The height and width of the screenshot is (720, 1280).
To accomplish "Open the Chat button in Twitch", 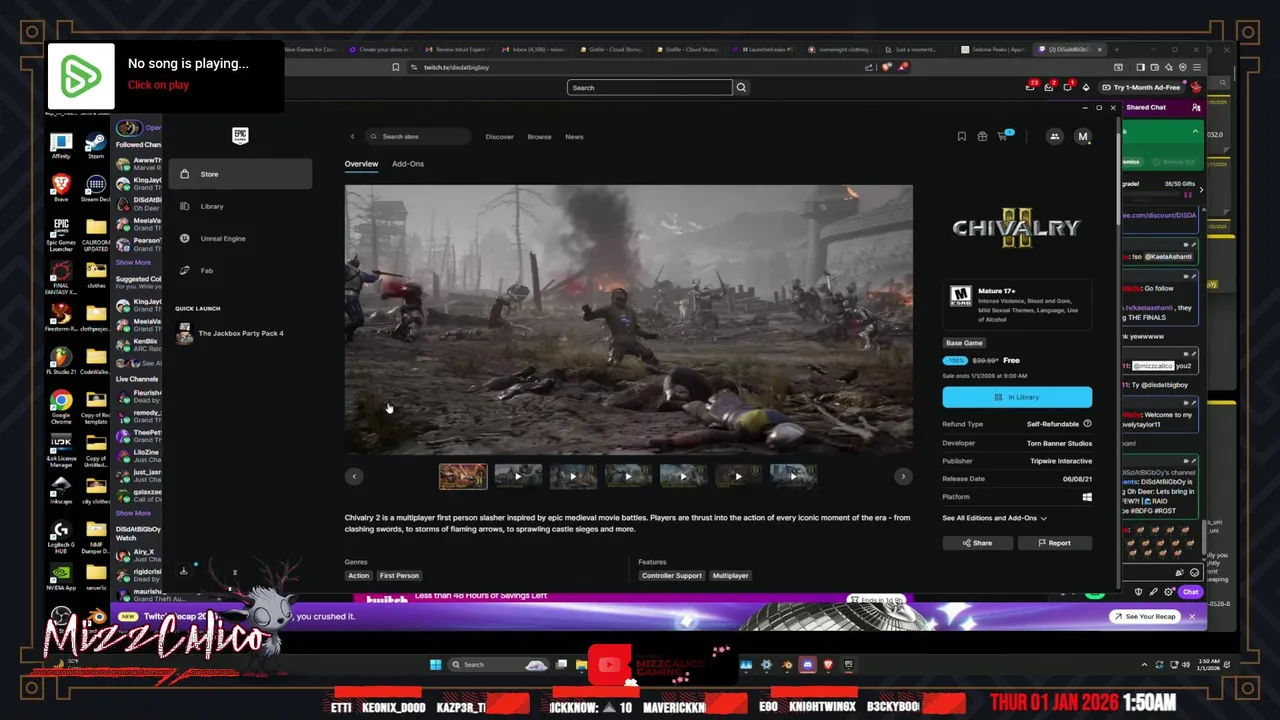I will pyautogui.click(x=1190, y=592).
